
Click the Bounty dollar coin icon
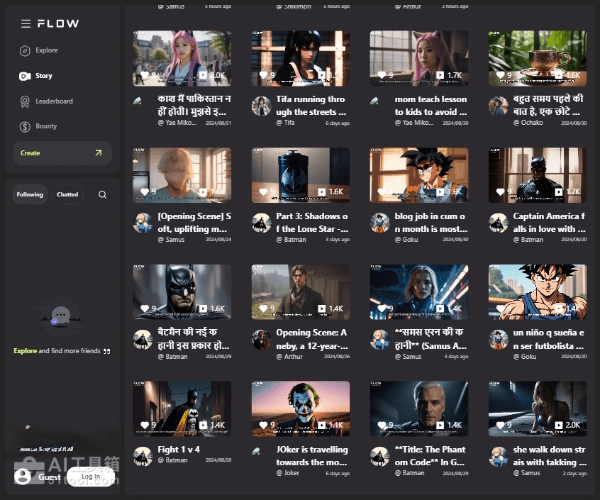pos(25,127)
